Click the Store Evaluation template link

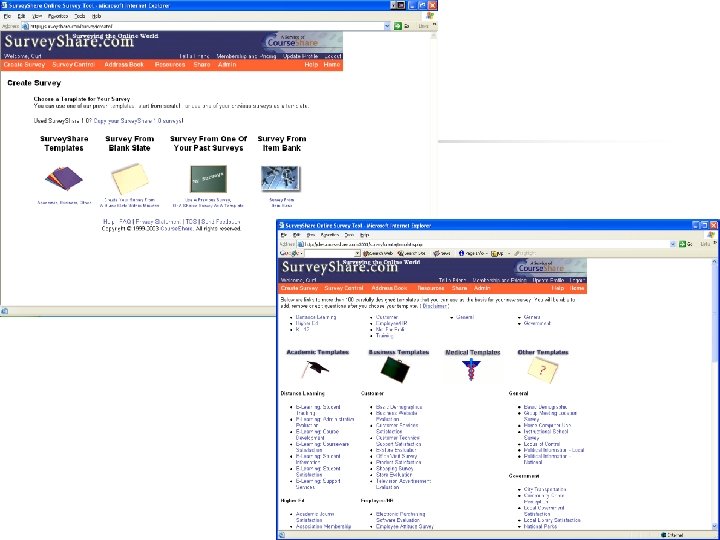394,475
